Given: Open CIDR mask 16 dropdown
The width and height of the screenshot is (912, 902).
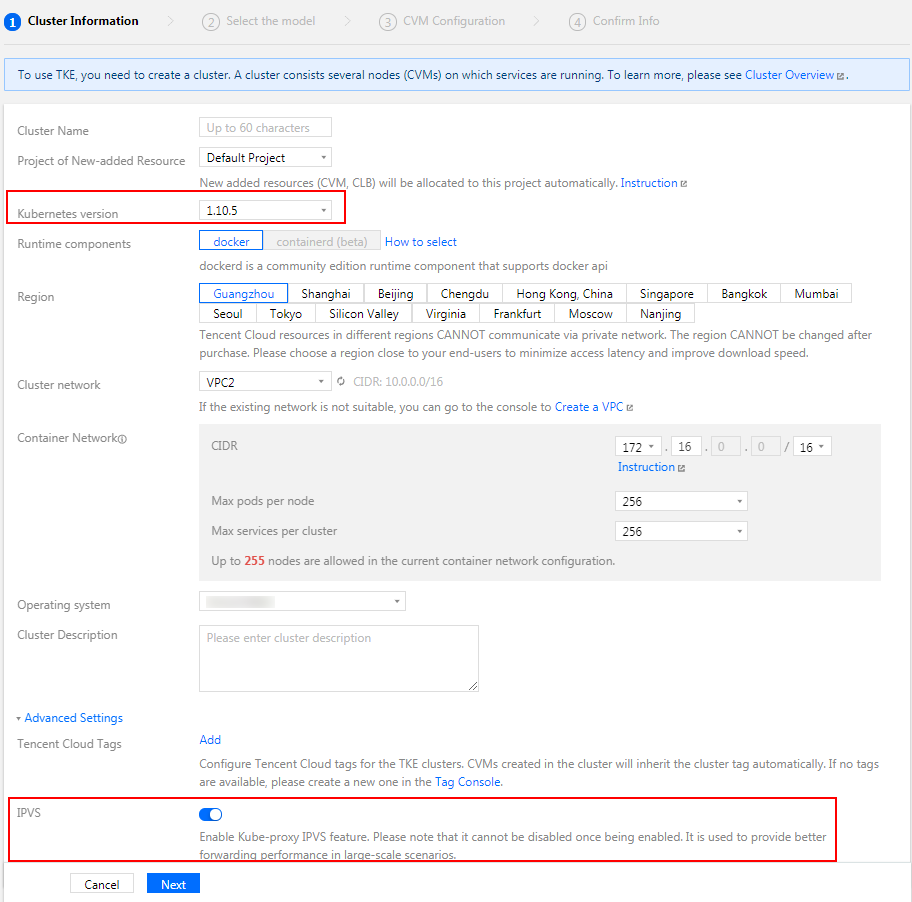Looking at the screenshot, I should click(812, 447).
